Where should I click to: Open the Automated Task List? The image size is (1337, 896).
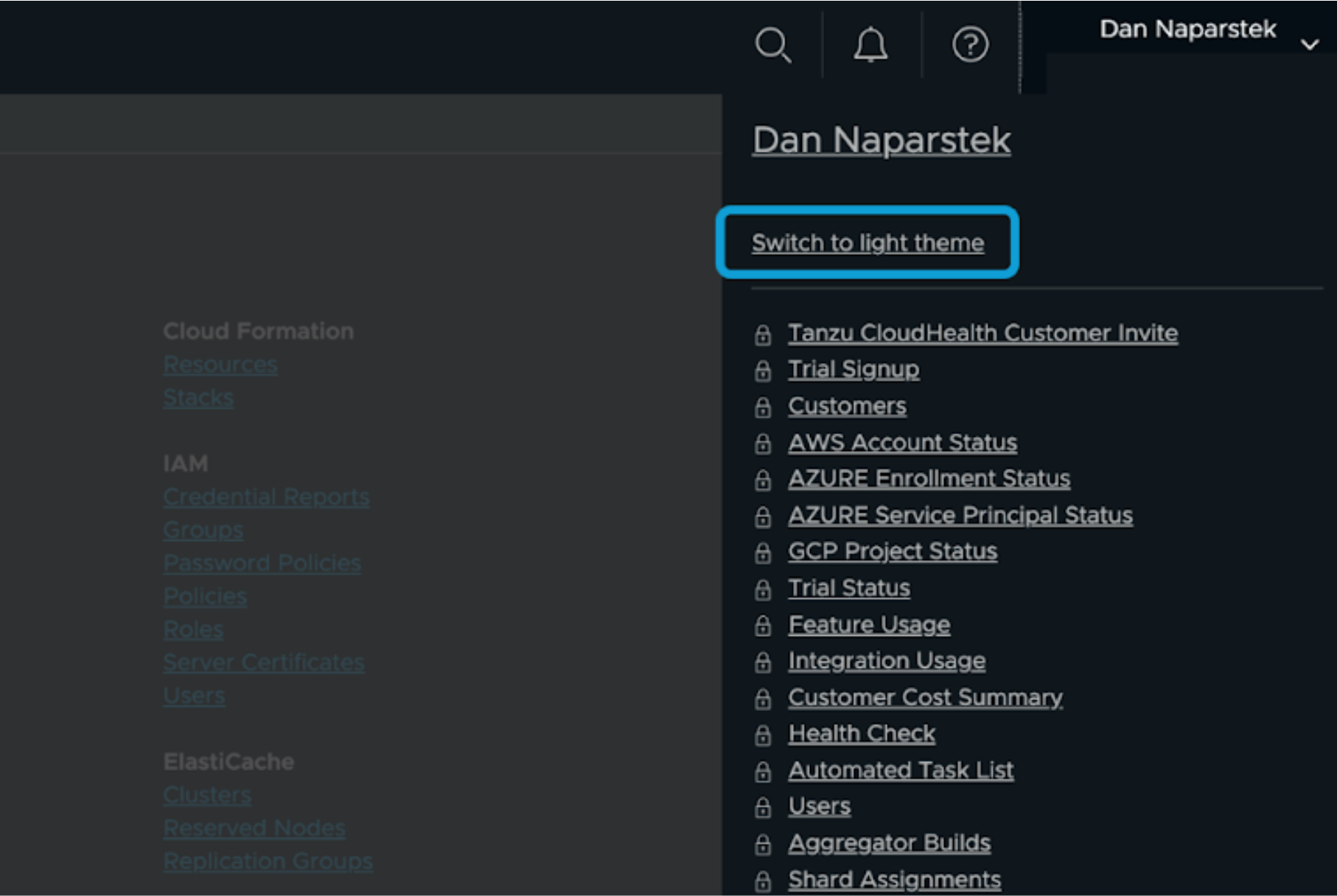[901, 770]
